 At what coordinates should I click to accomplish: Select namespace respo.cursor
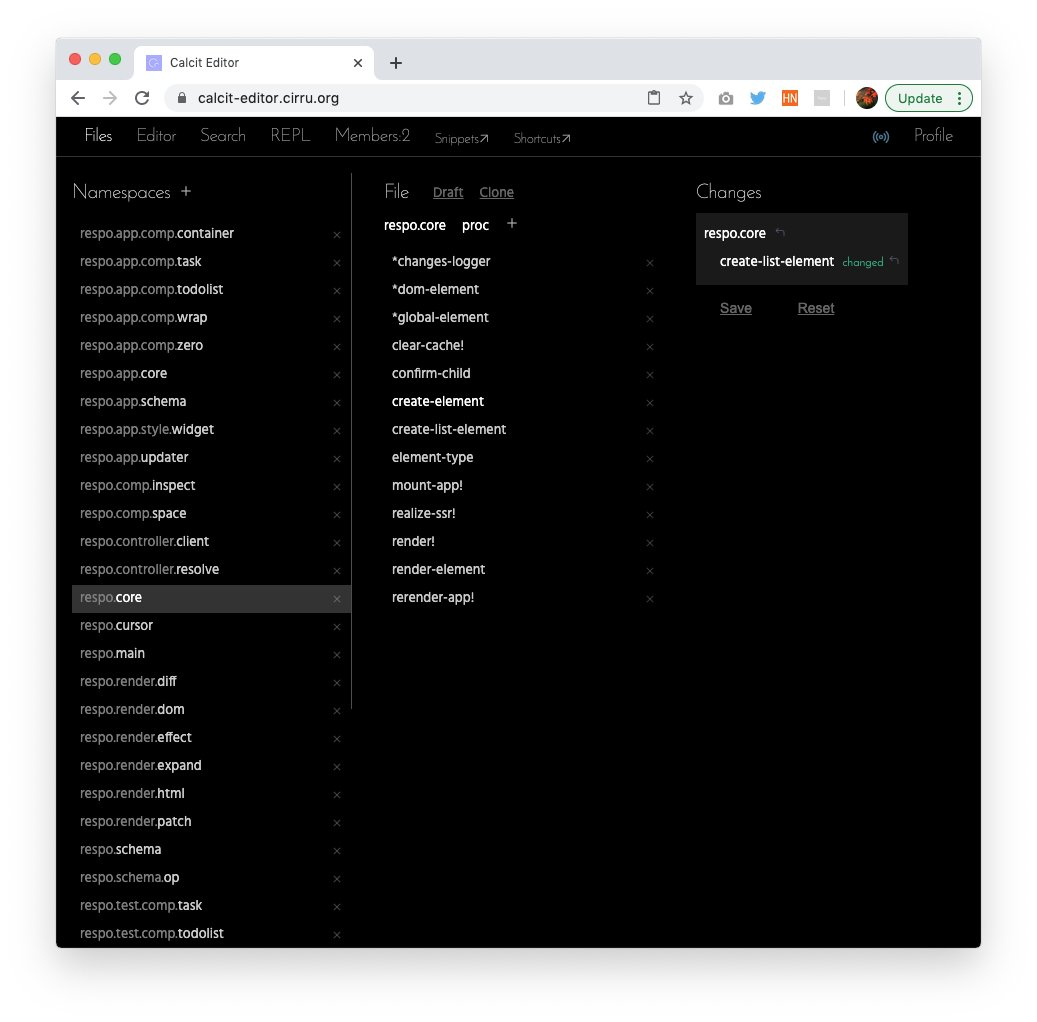211,626
